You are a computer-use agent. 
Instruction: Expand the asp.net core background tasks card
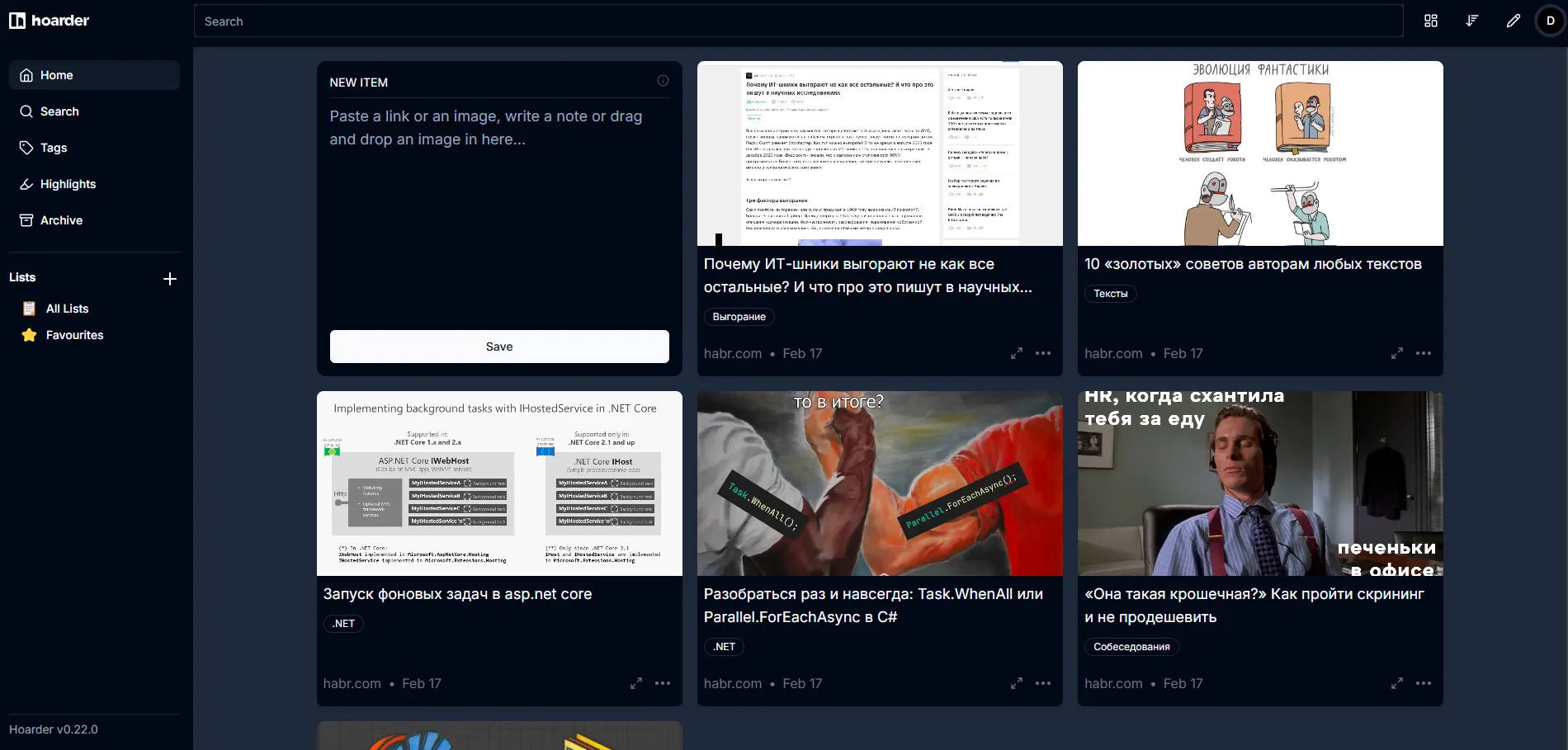(x=635, y=683)
